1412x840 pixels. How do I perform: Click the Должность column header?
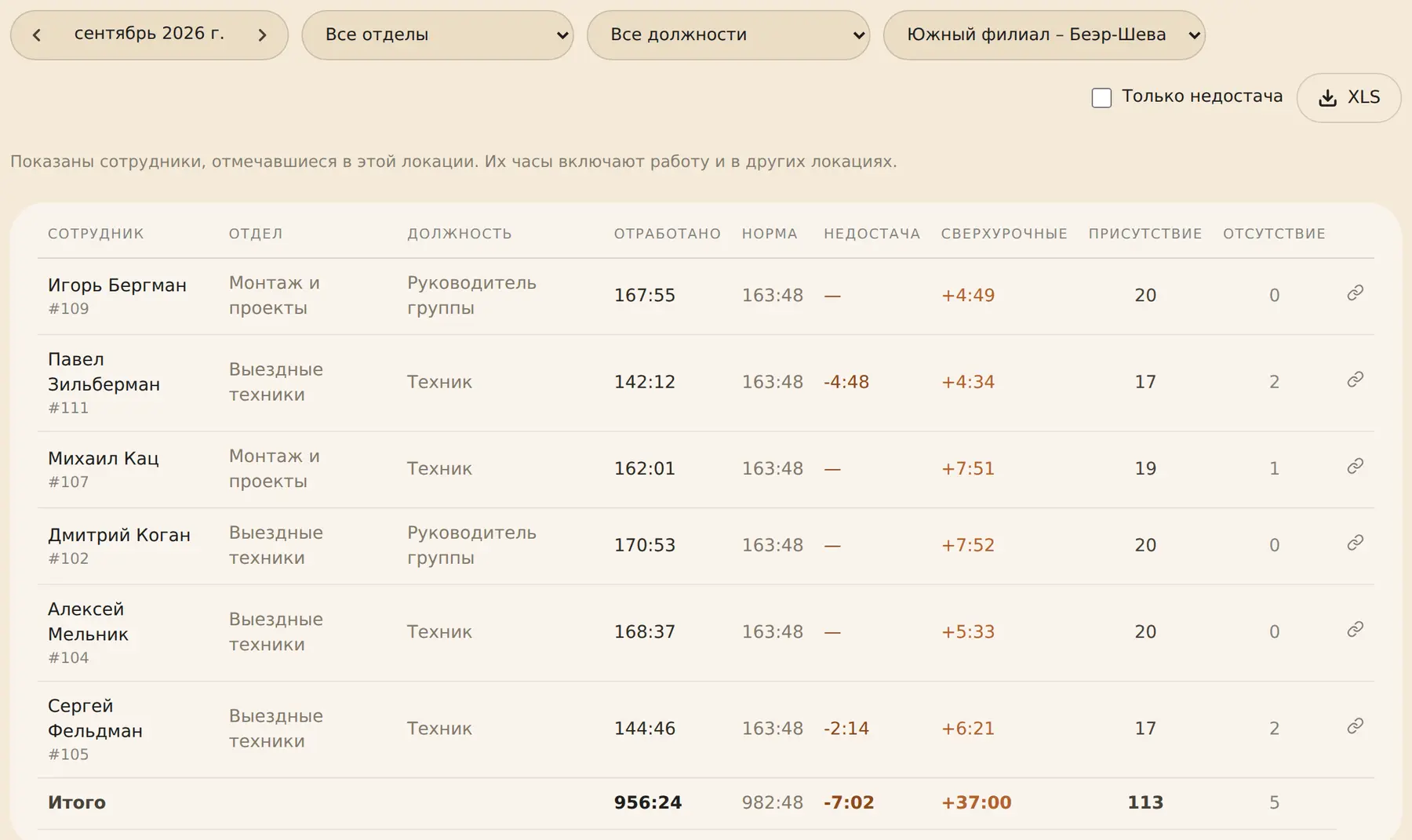click(459, 234)
